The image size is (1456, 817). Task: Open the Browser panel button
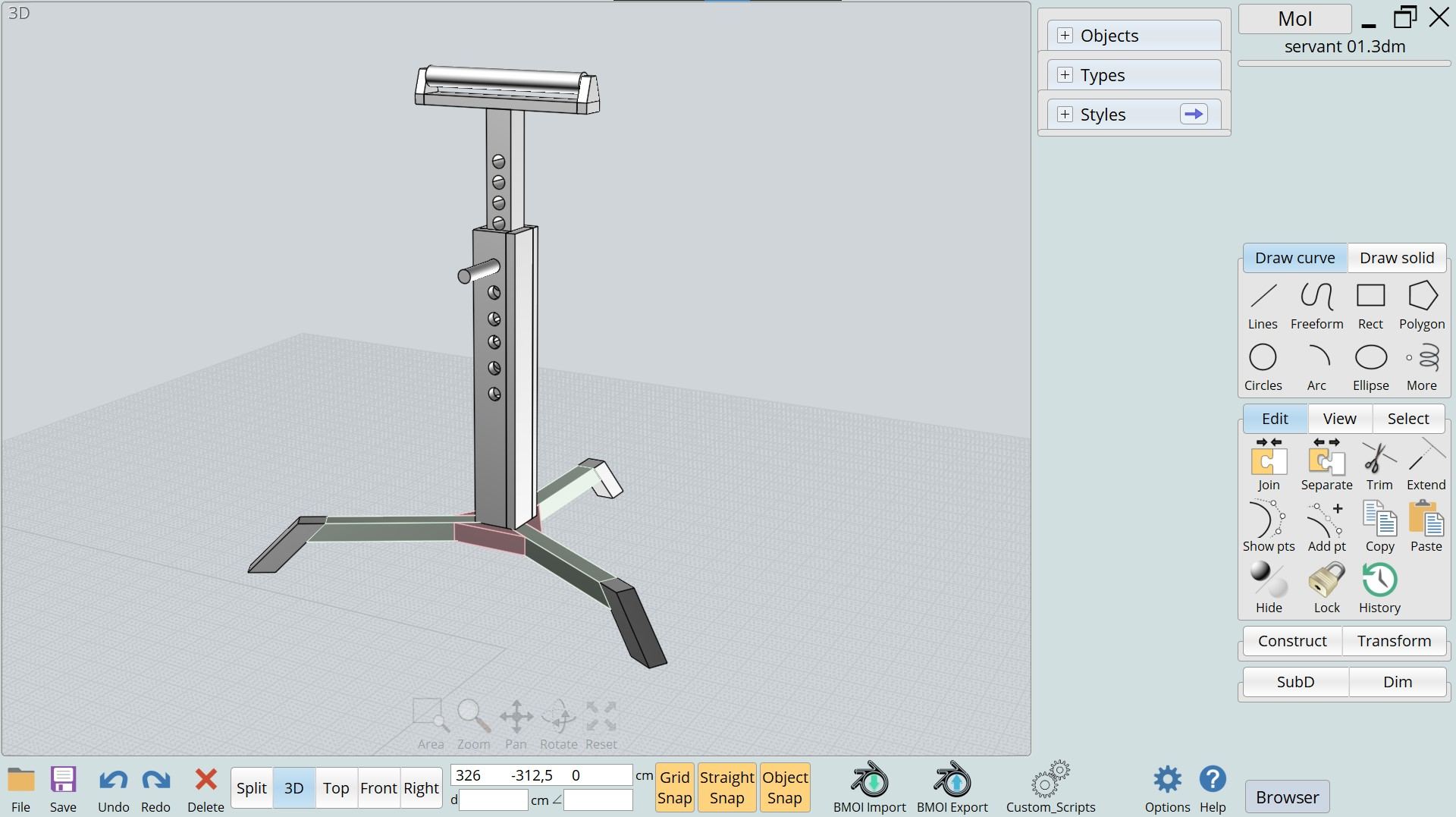click(x=1287, y=797)
